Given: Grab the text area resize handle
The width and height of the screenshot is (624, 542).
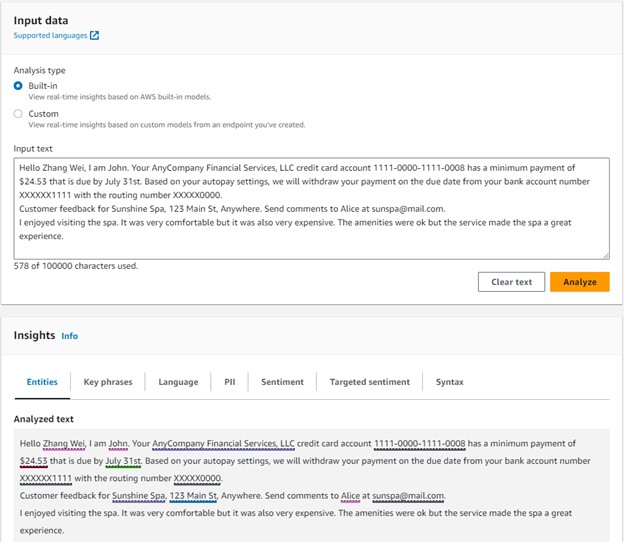Looking at the screenshot, I should (606, 256).
